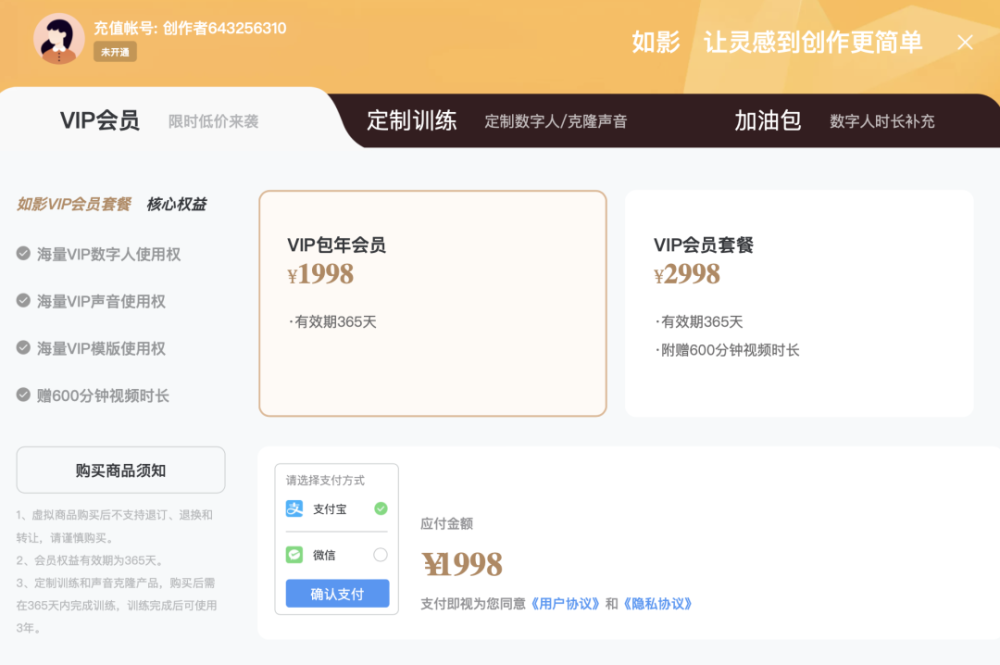
Task: Click the text 赠600分钟视频时长
Action: 103,396
